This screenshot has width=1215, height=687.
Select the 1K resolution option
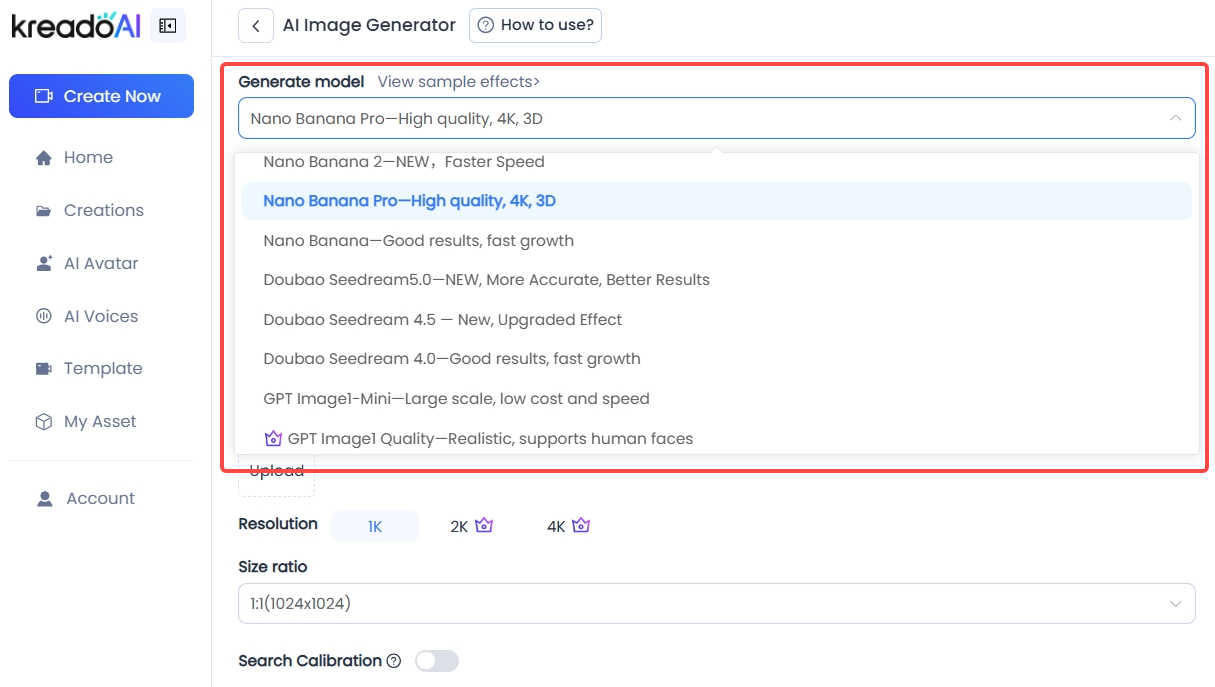pos(375,526)
